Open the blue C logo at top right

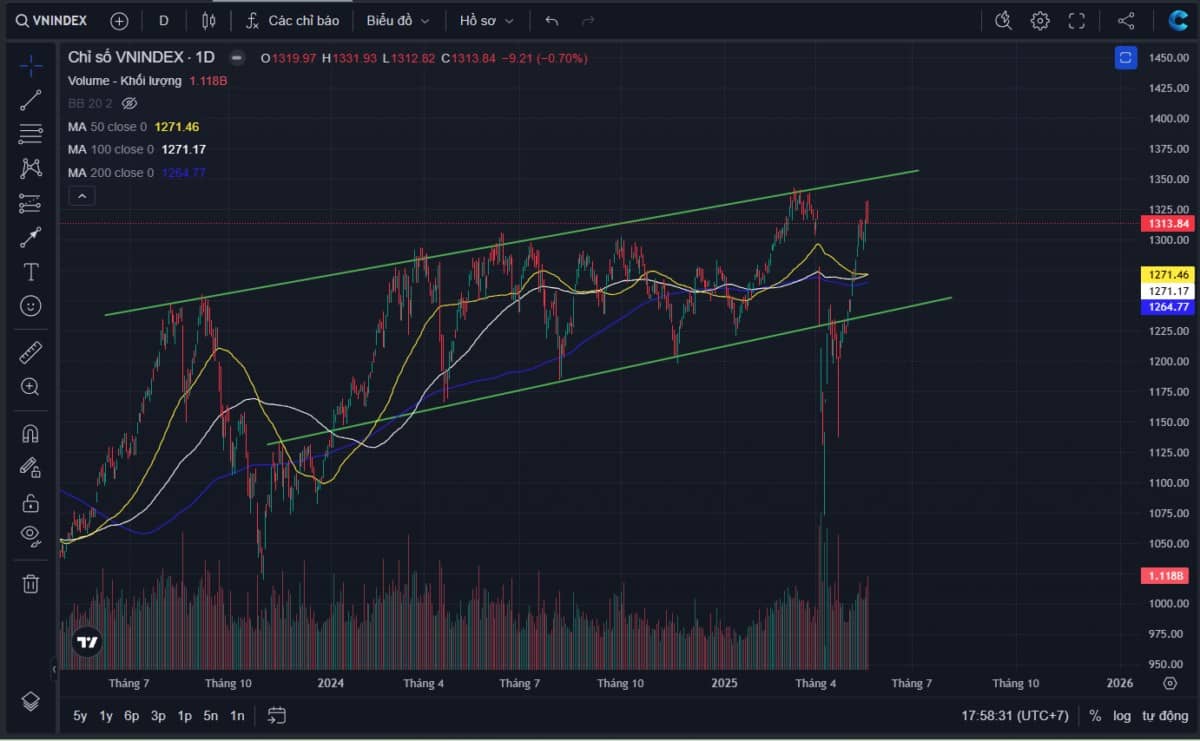tap(1178, 20)
